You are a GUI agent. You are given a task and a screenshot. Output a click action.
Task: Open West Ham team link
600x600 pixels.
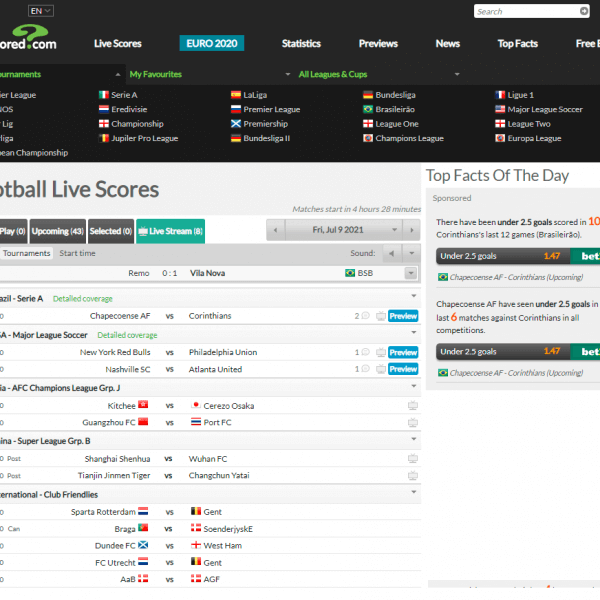click(223, 546)
